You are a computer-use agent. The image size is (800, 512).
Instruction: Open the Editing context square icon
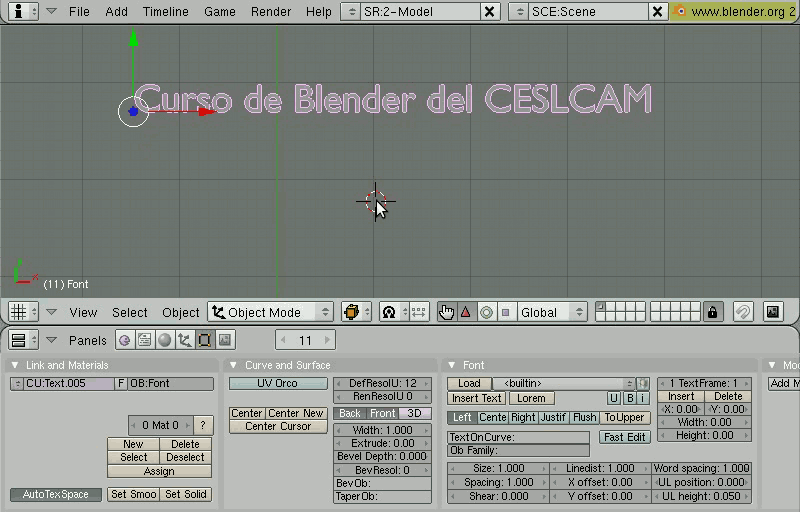pyautogui.click(x=205, y=340)
